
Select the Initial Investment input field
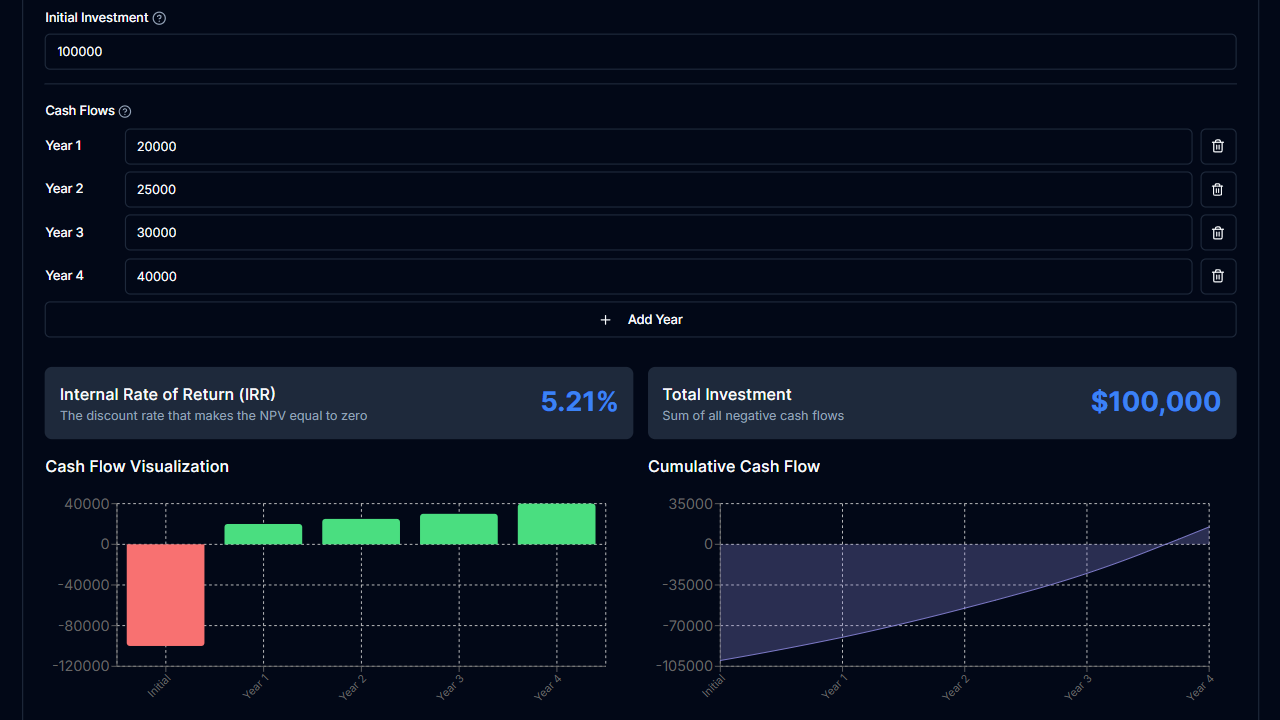[x=640, y=51]
